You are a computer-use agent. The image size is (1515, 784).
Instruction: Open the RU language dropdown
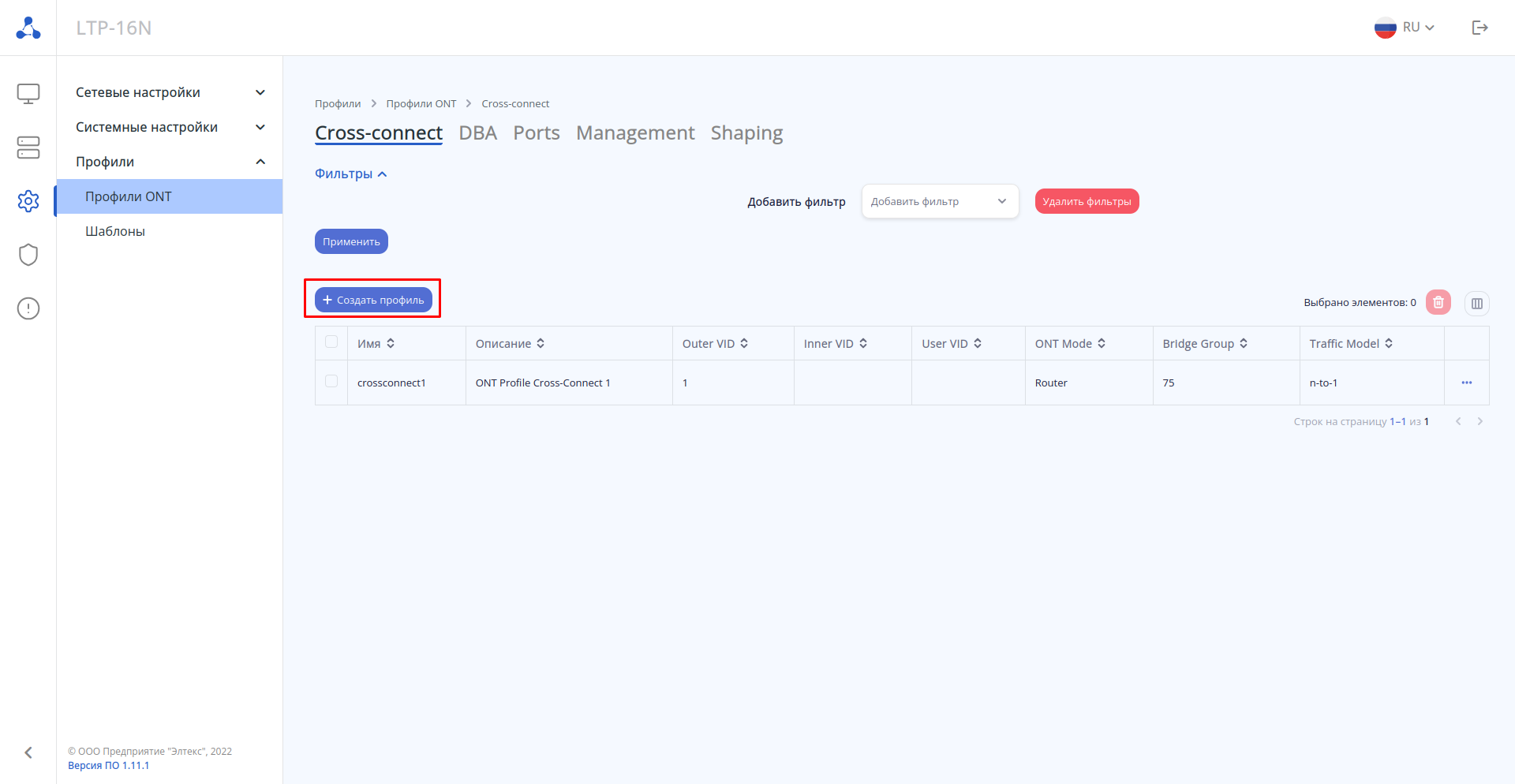tap(1419, 28)
